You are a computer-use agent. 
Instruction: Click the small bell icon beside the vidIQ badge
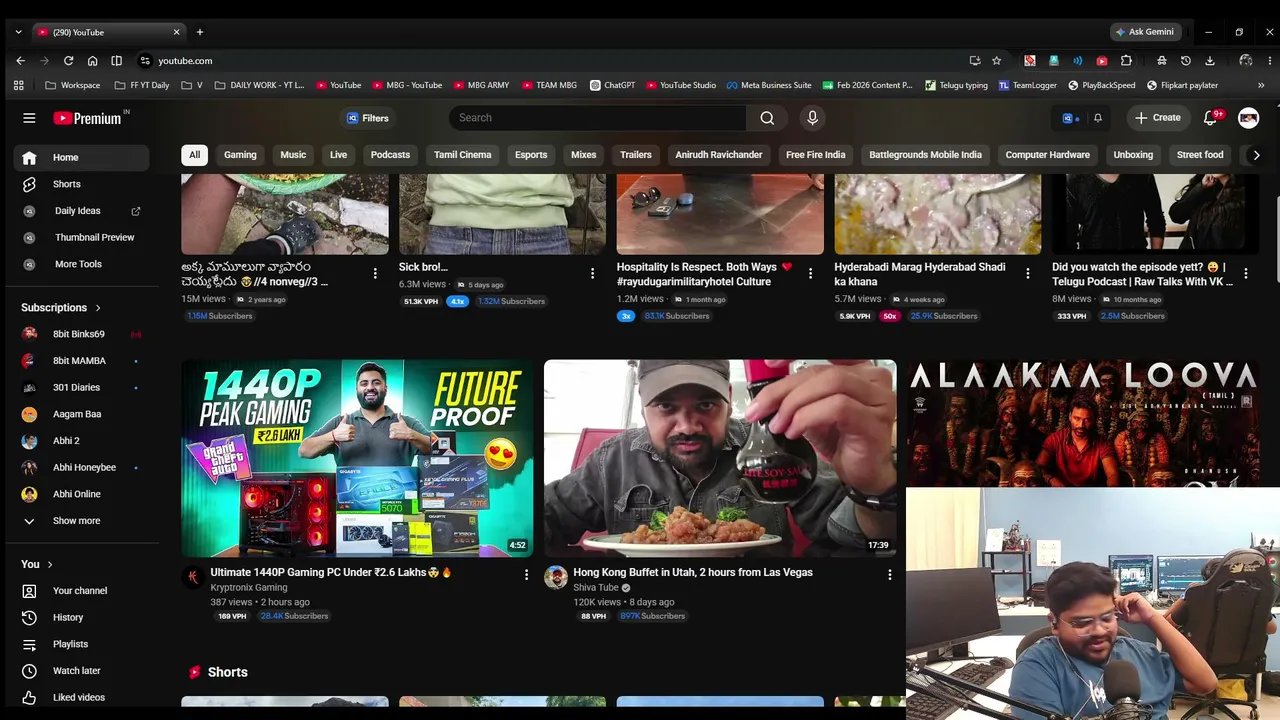(x=1097, y=118)
